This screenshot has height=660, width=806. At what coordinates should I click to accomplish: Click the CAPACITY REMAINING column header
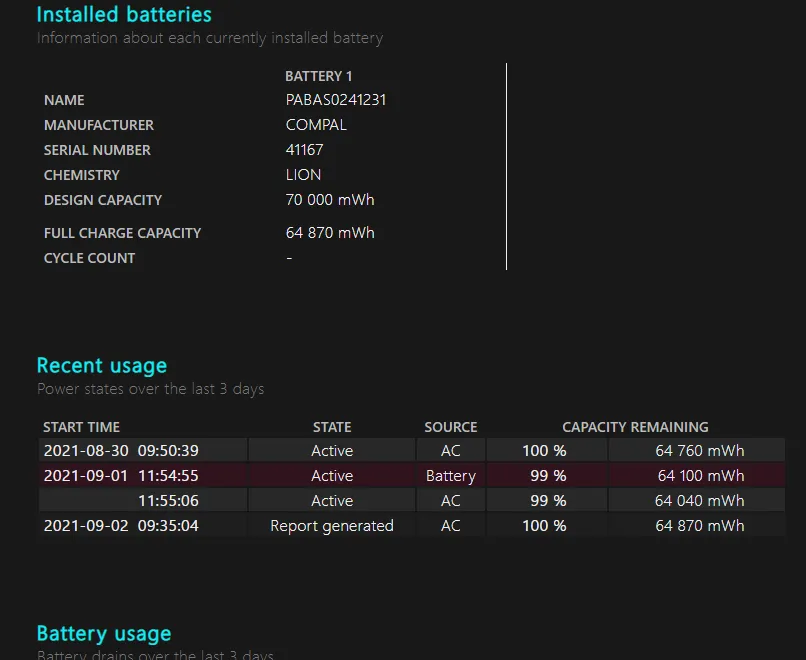coord(635,427)
